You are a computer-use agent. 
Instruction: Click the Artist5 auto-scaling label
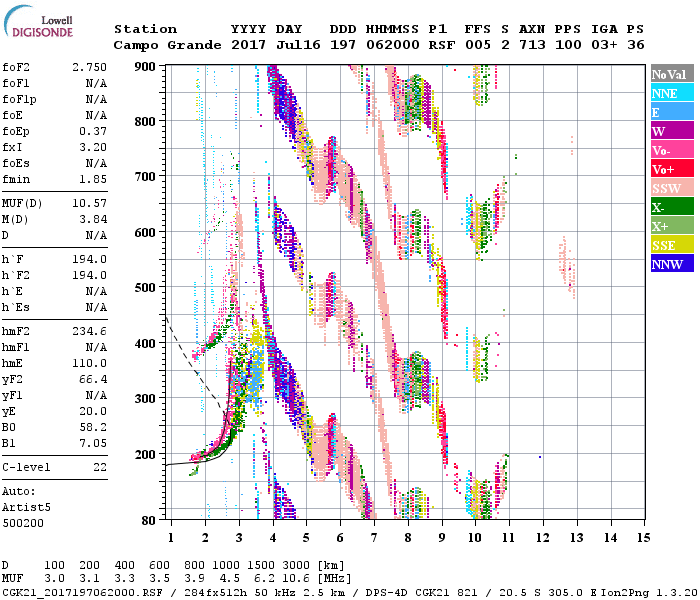(26, 507)
